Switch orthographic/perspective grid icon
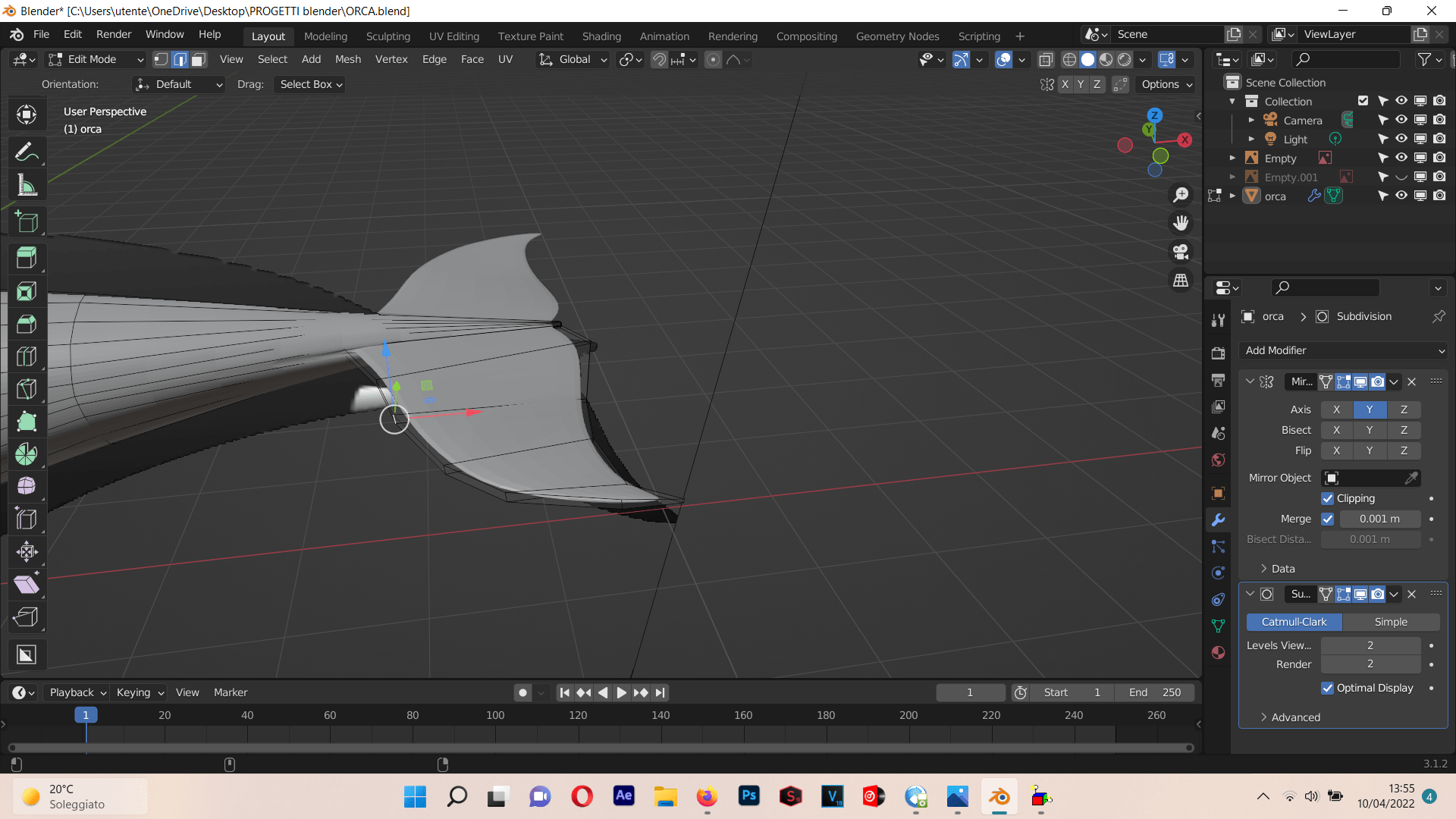Viewport: 1456px width, 819px height. pyautogui.click(x=1181, y=281)
